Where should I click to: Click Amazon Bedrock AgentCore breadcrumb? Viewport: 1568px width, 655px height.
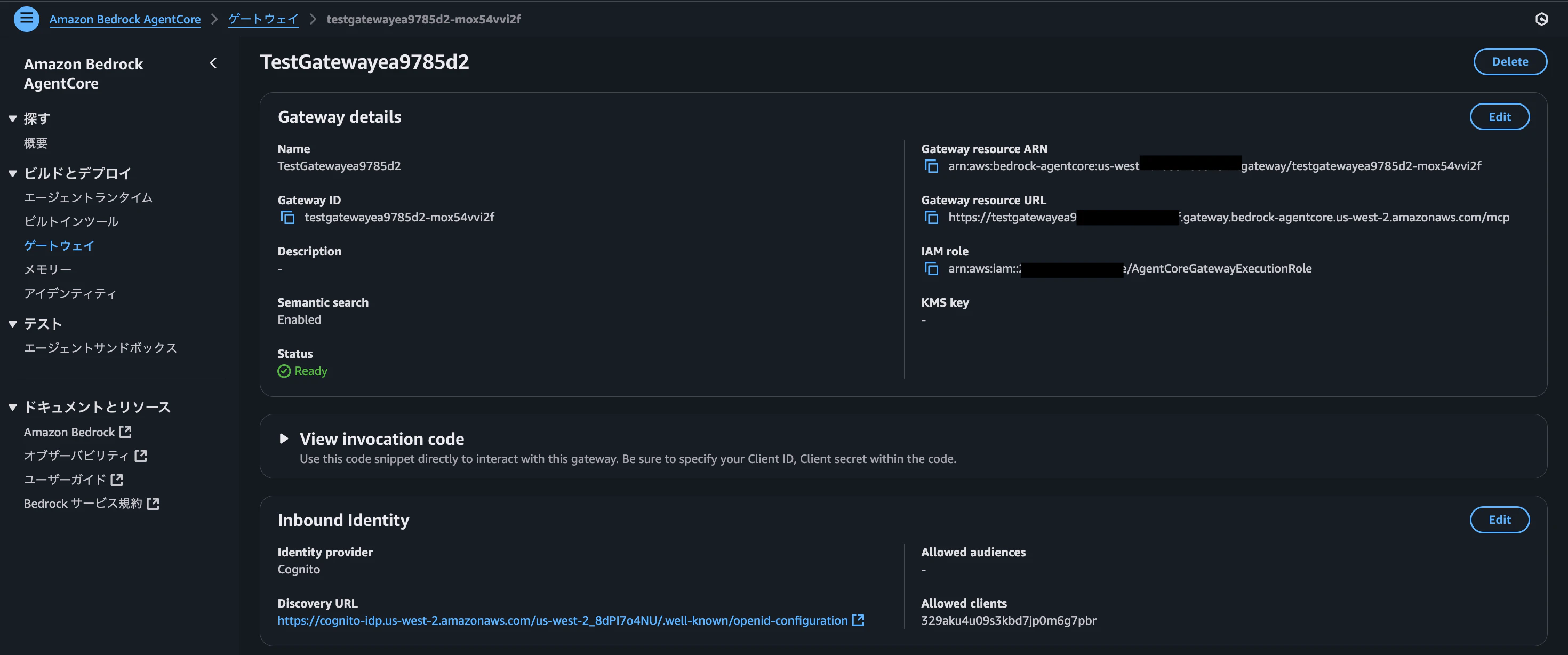click(x=125, y=20)
